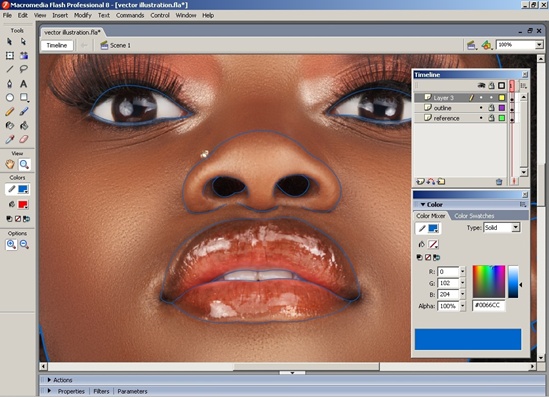549x397 pixels.
Task: Switch to Parameters tab
Action: [x=132, y=391]
